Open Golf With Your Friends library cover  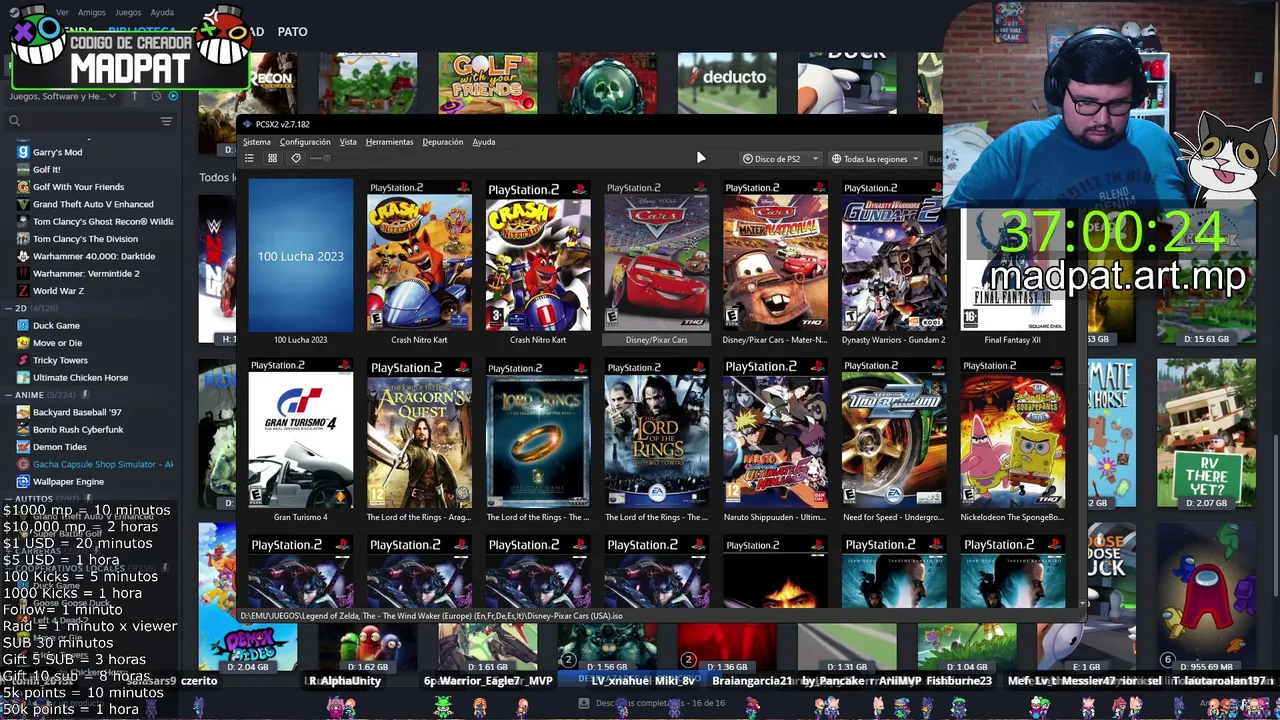(x=487, y=83)
